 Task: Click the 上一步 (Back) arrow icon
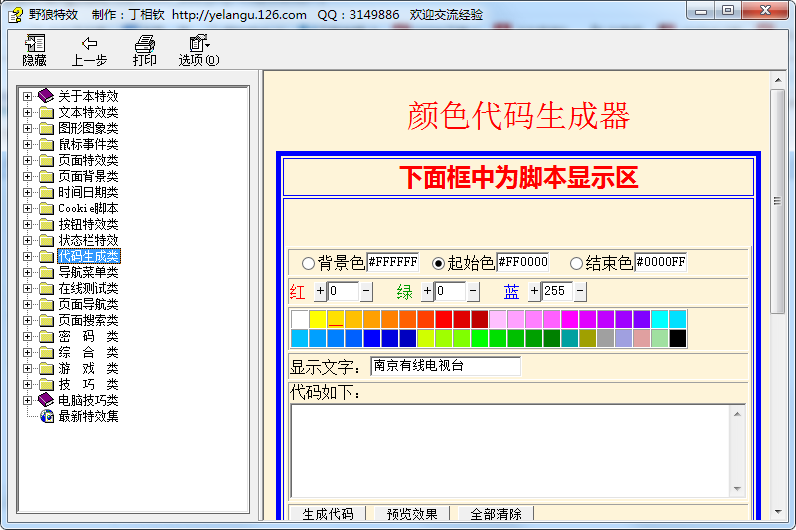pos(89,44)
